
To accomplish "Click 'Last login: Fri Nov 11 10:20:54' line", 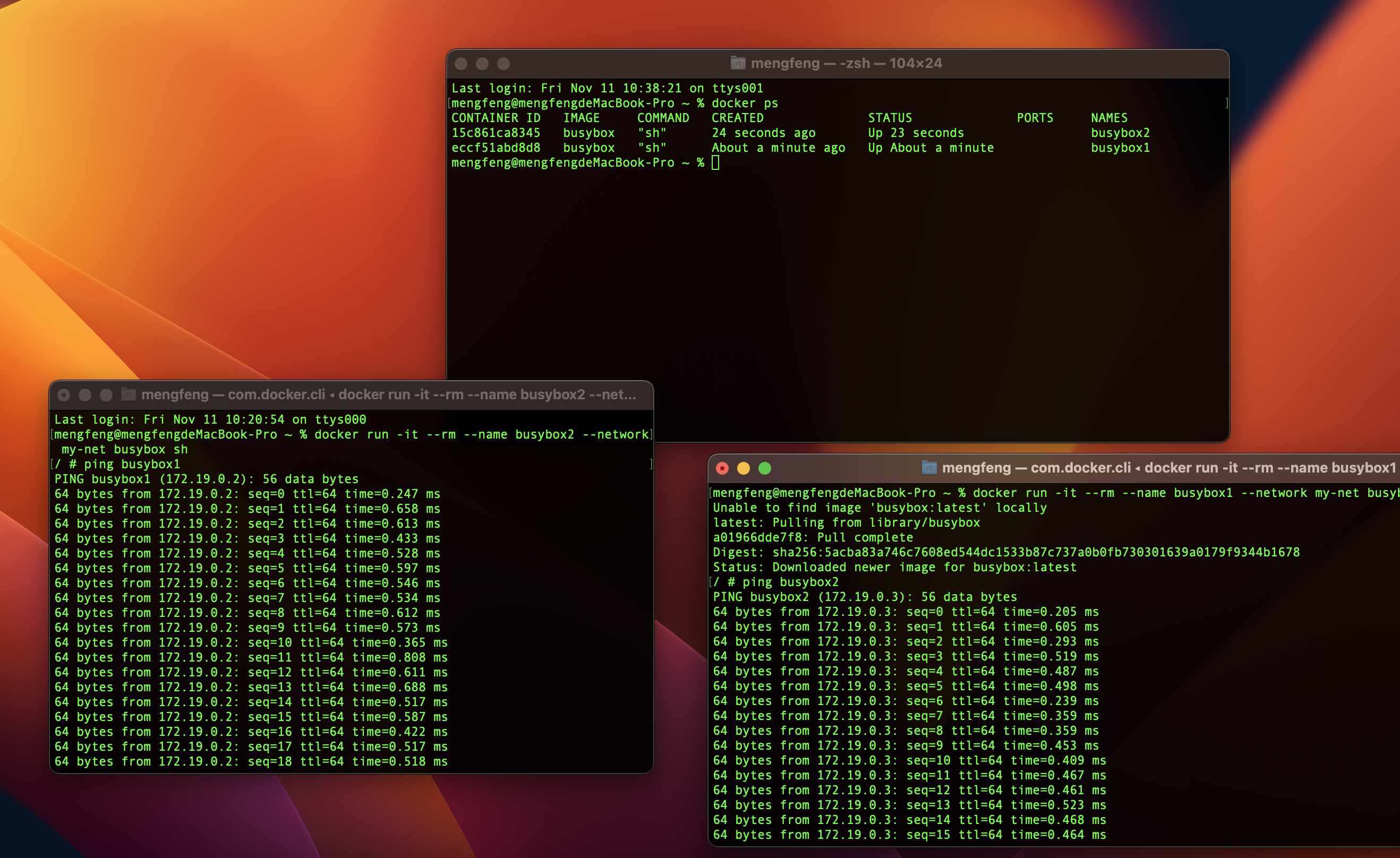I will [x=210, y=419].
